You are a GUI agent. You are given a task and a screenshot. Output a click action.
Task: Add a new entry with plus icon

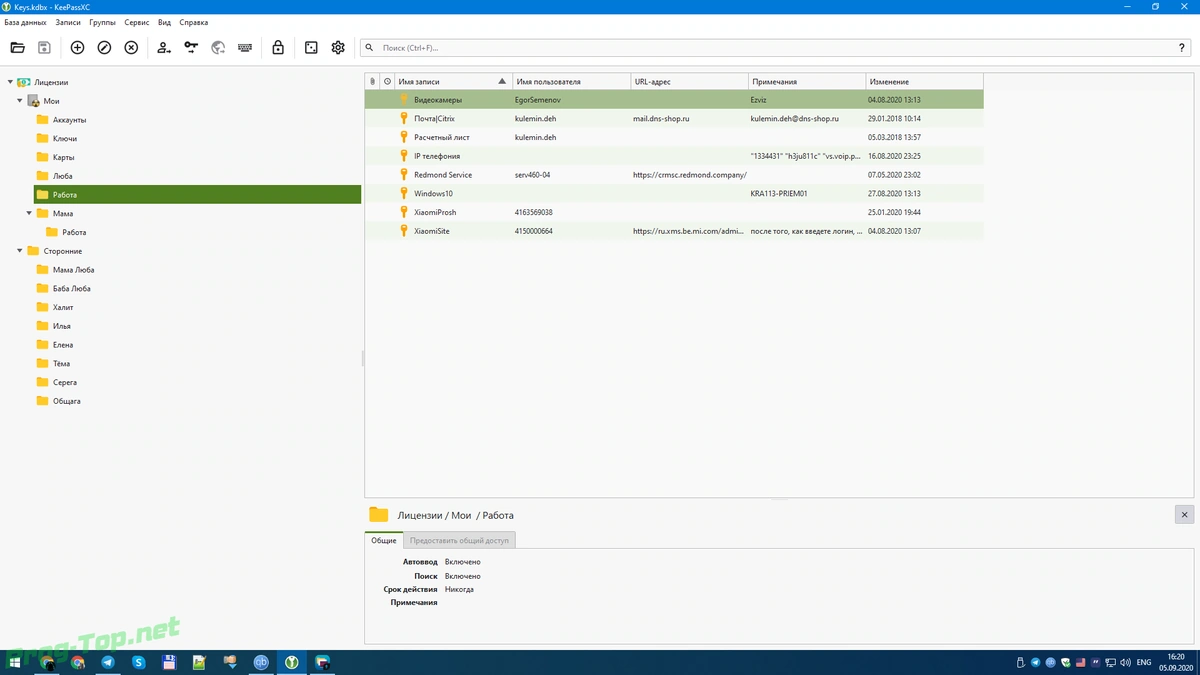77,48
